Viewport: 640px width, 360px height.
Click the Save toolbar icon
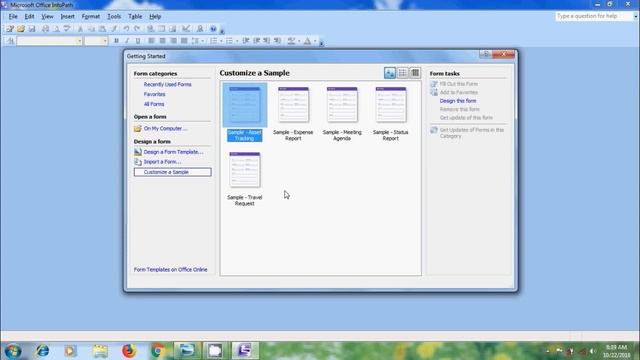(32, 29)
